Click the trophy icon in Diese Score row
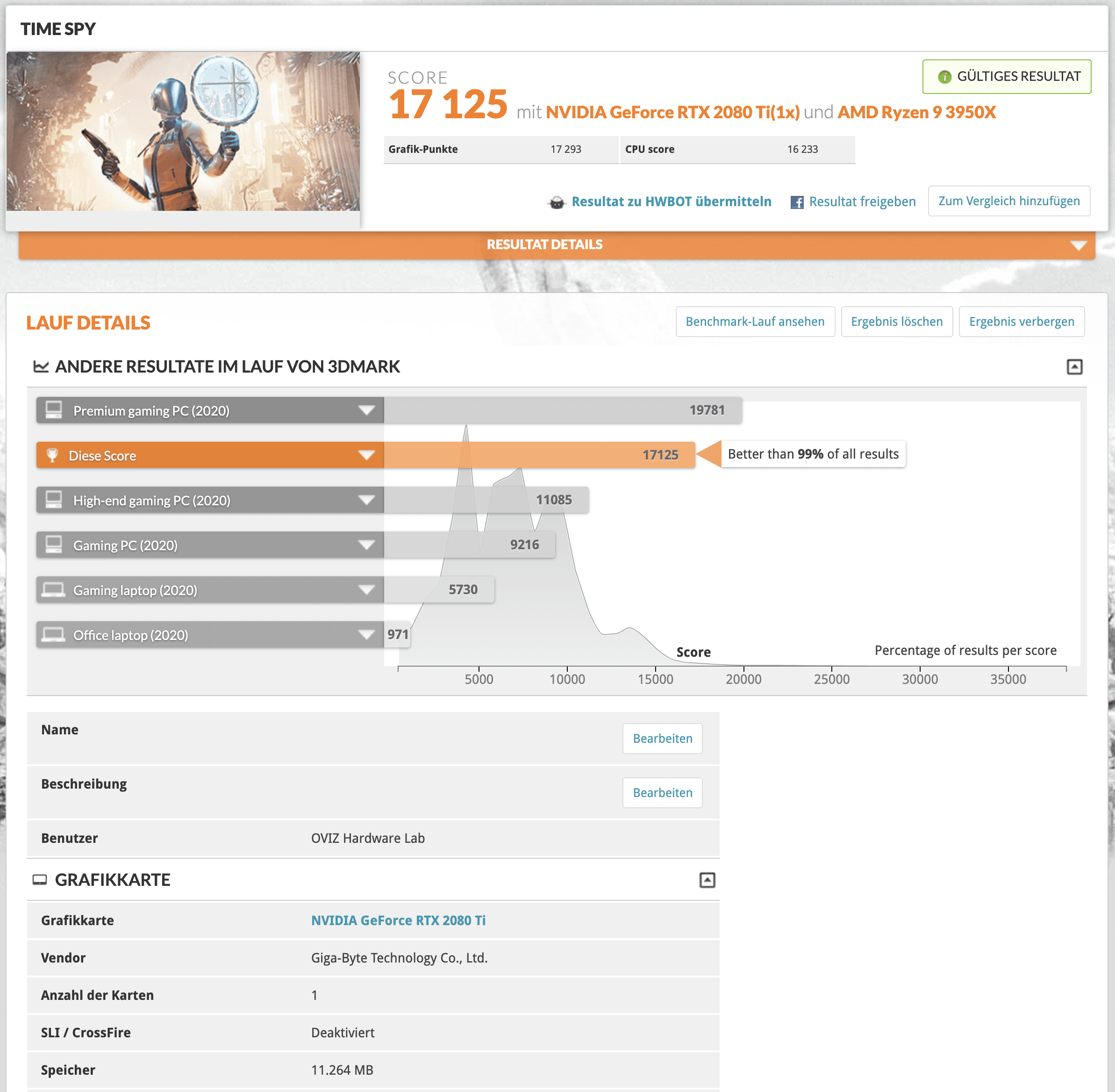The image size is (1115, 1092). pos(52,455)
